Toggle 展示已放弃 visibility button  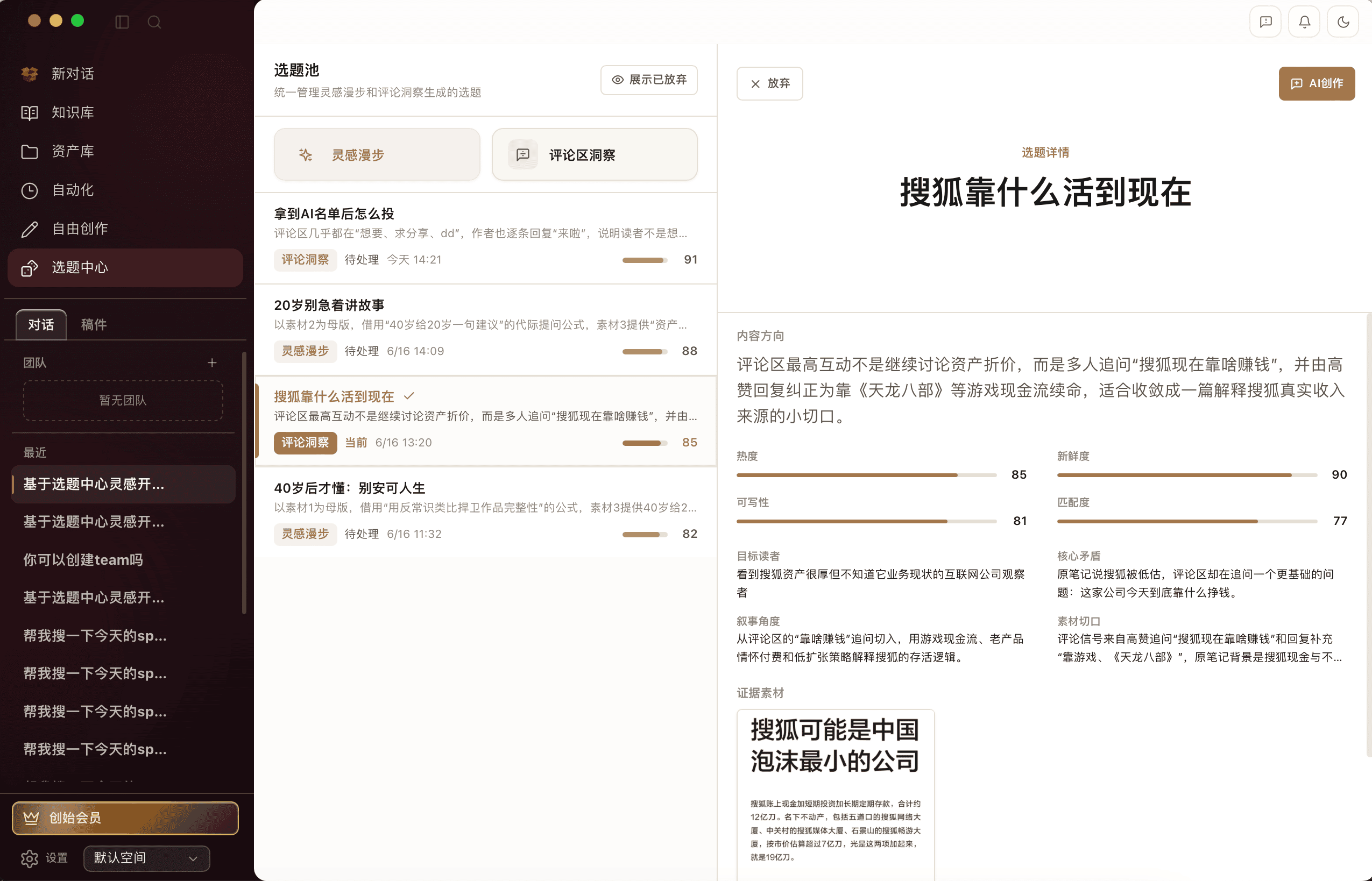tap(649, 80)
